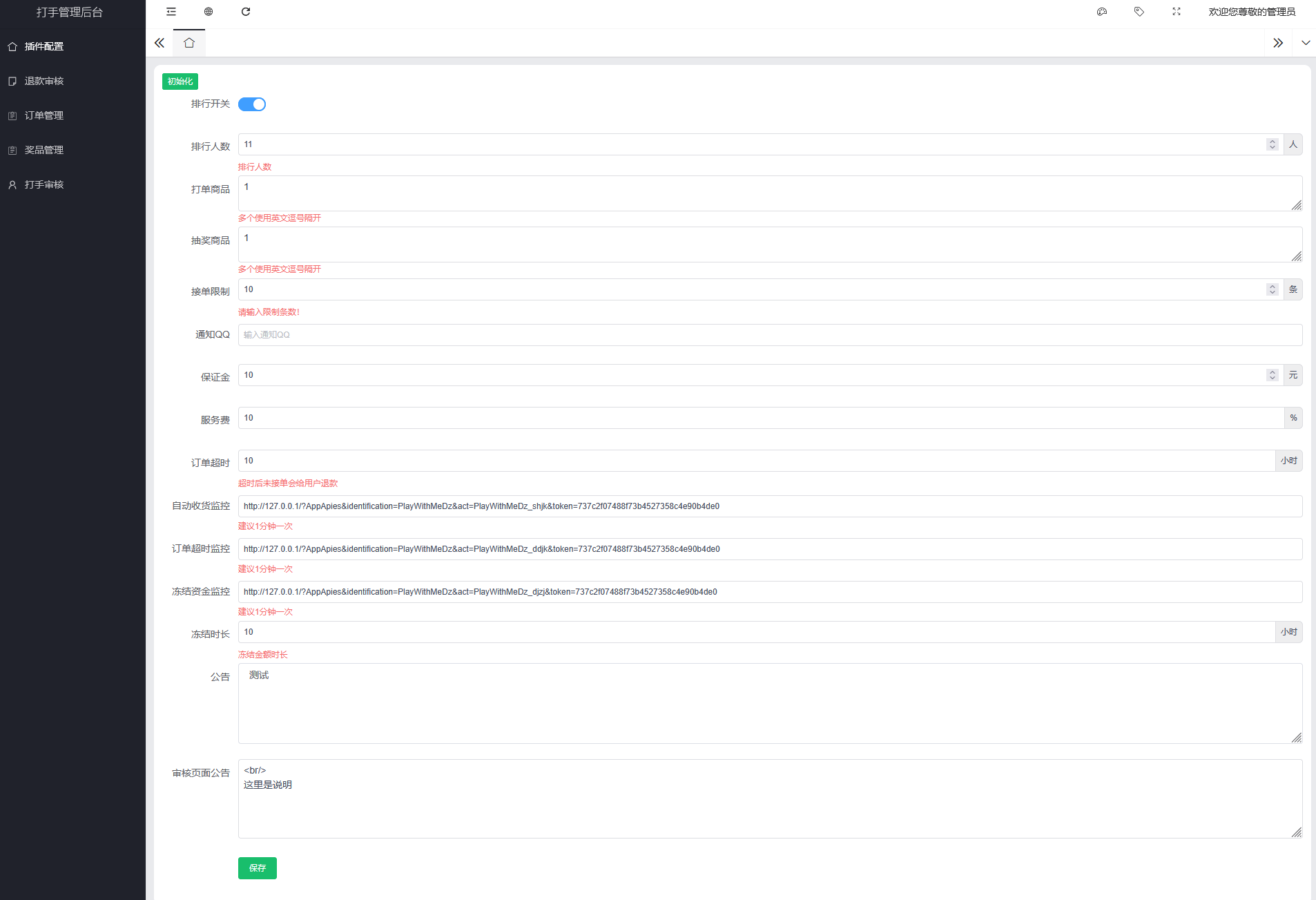Screen dimensions: 1316x900
Task: Open the 欢迎您尊敬的管理员 user menu
Action: tap(1251, 12)
